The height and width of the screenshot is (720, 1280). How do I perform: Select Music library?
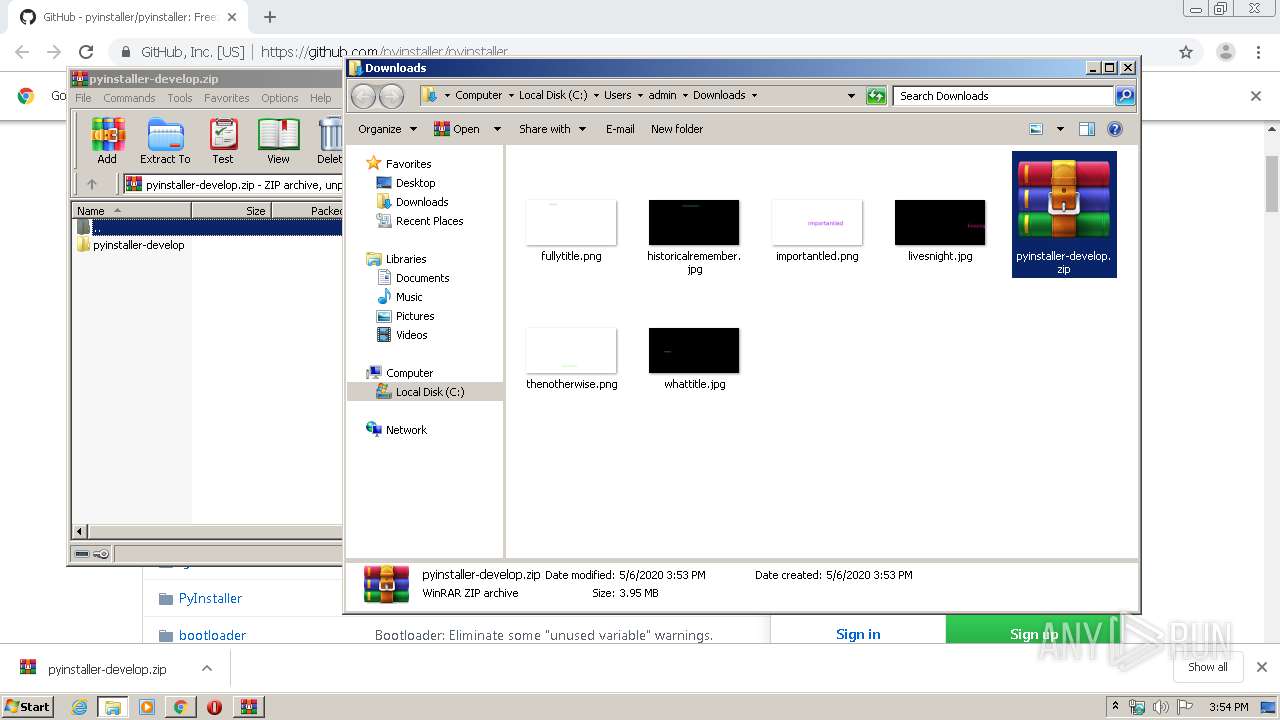point(409,297)
